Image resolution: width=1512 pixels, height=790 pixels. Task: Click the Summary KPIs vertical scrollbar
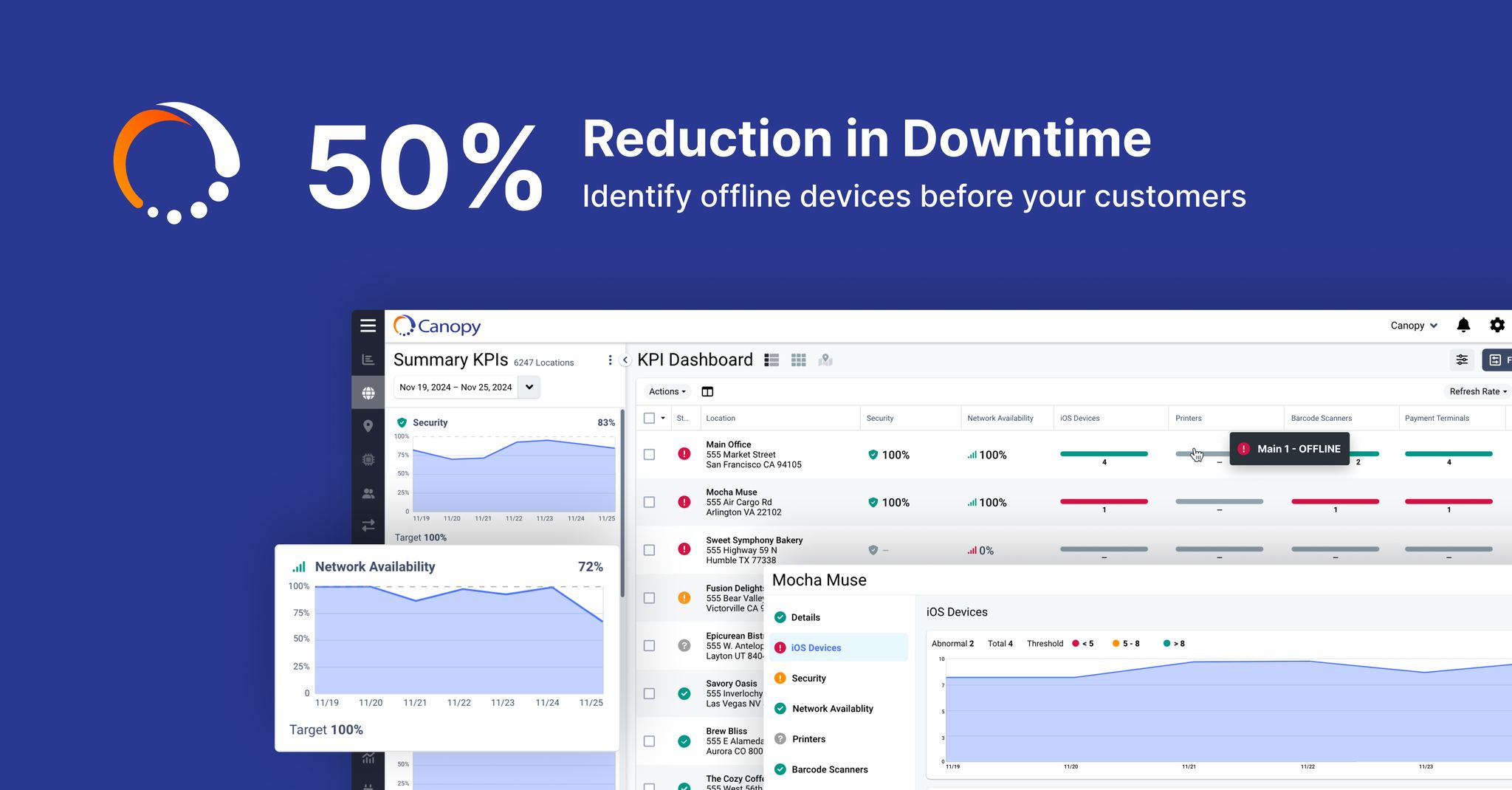coord(622,504)
